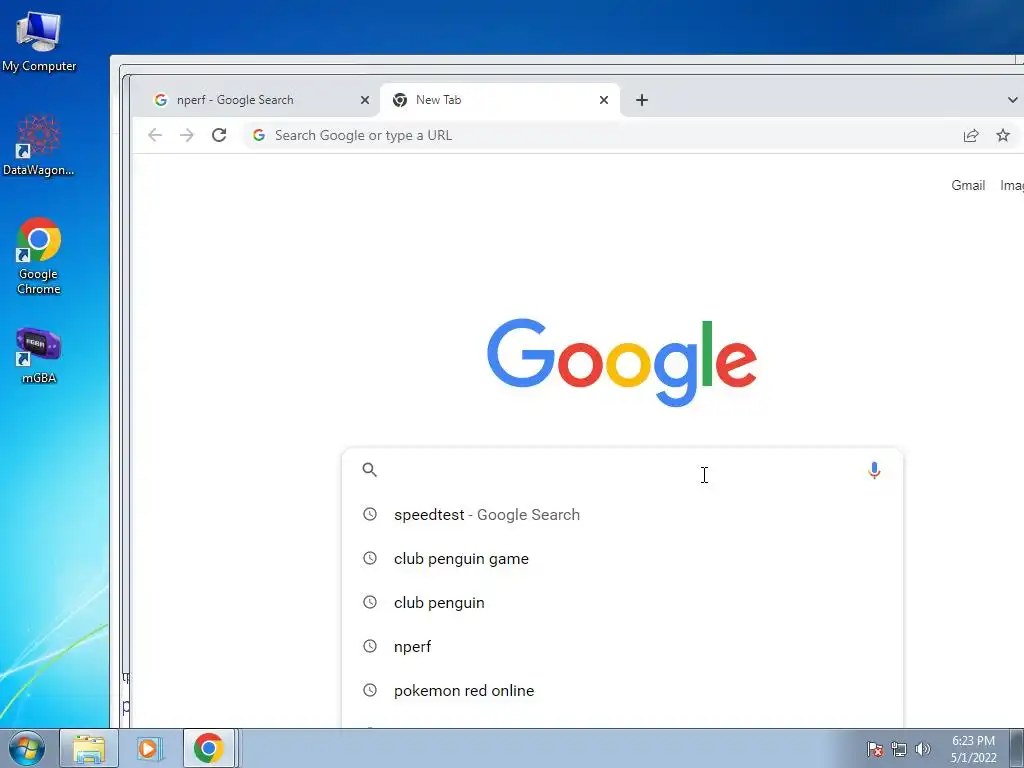This screenshot has height=768, width=1024.
Task: Choose the nperf suggestion
Action: tap(622, 646)
